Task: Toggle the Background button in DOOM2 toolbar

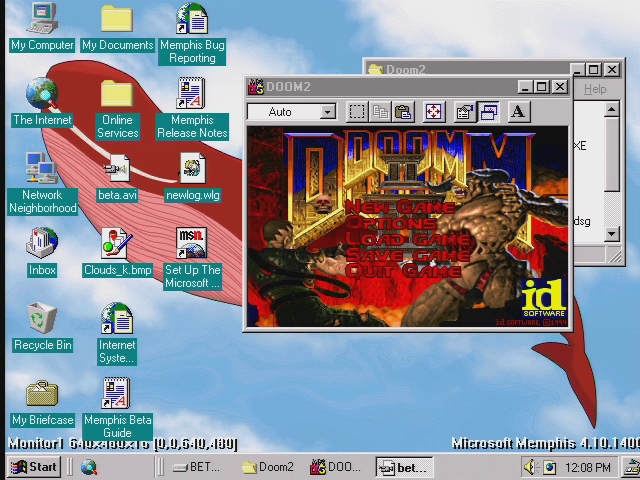Action: (x=489, y=112)
